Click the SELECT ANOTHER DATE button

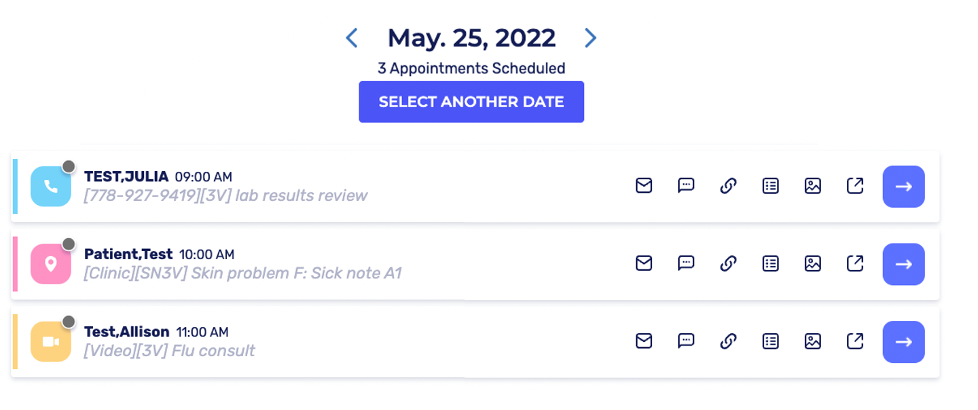tap(471, 102)
